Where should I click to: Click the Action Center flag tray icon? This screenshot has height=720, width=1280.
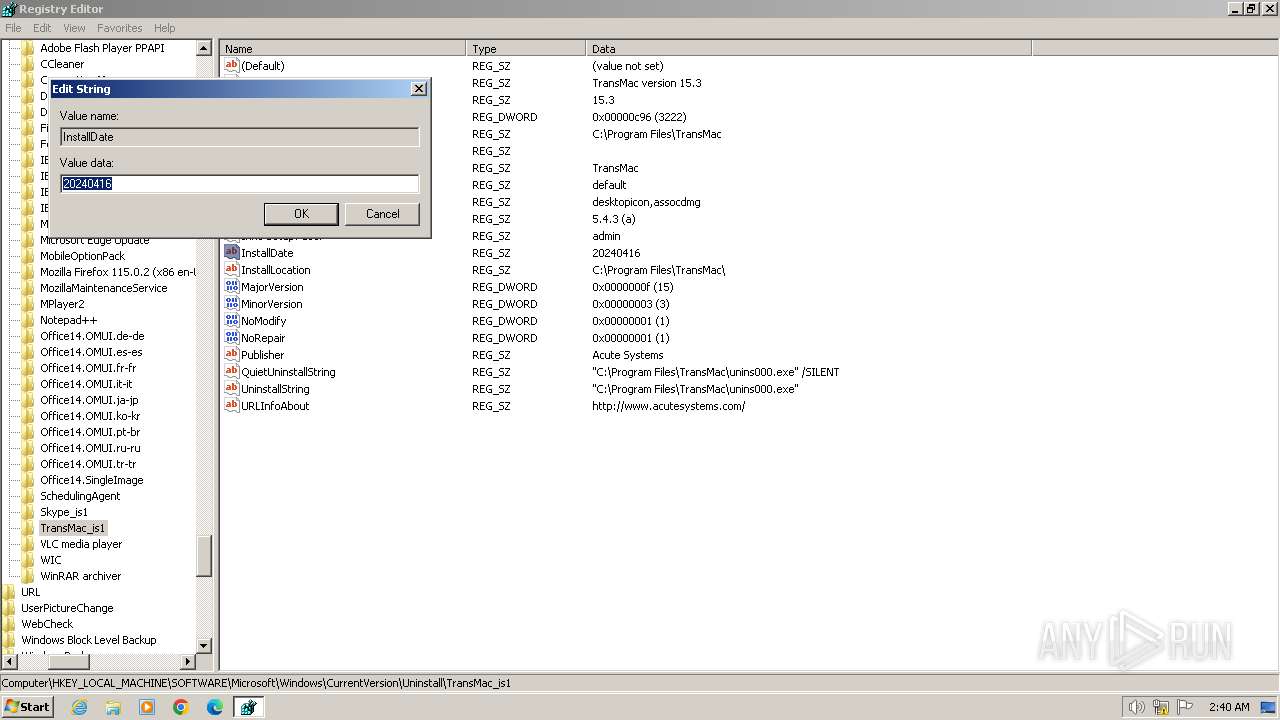[x=1186, y=707]
